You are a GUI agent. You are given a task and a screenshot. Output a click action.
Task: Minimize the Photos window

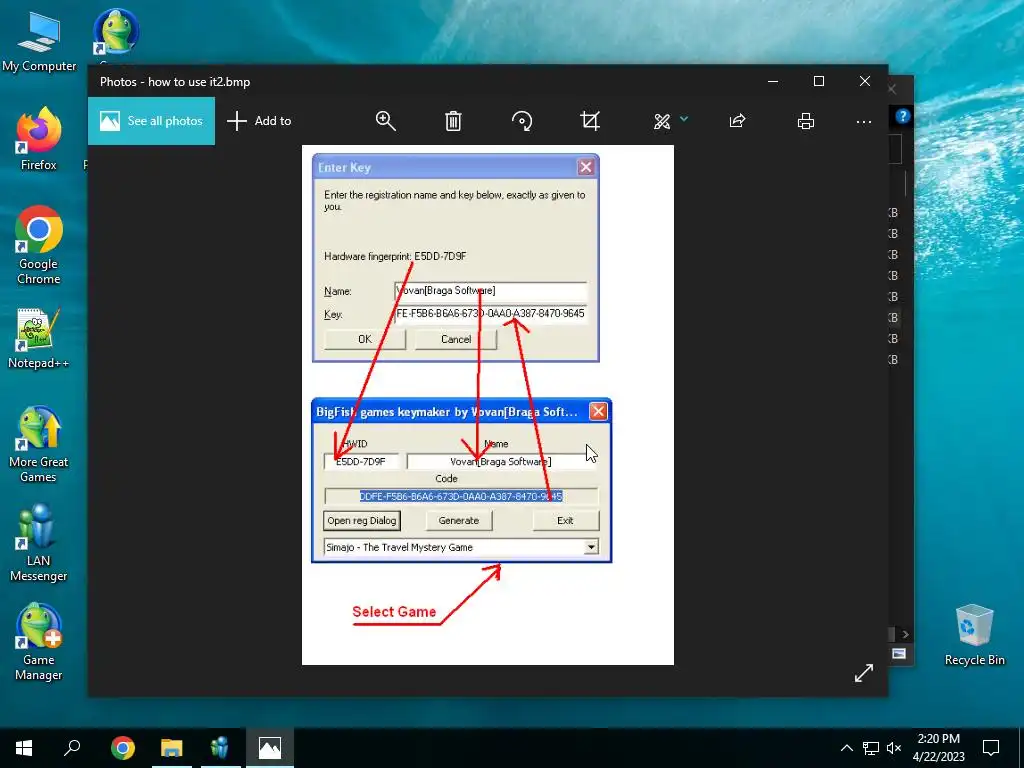773,81
